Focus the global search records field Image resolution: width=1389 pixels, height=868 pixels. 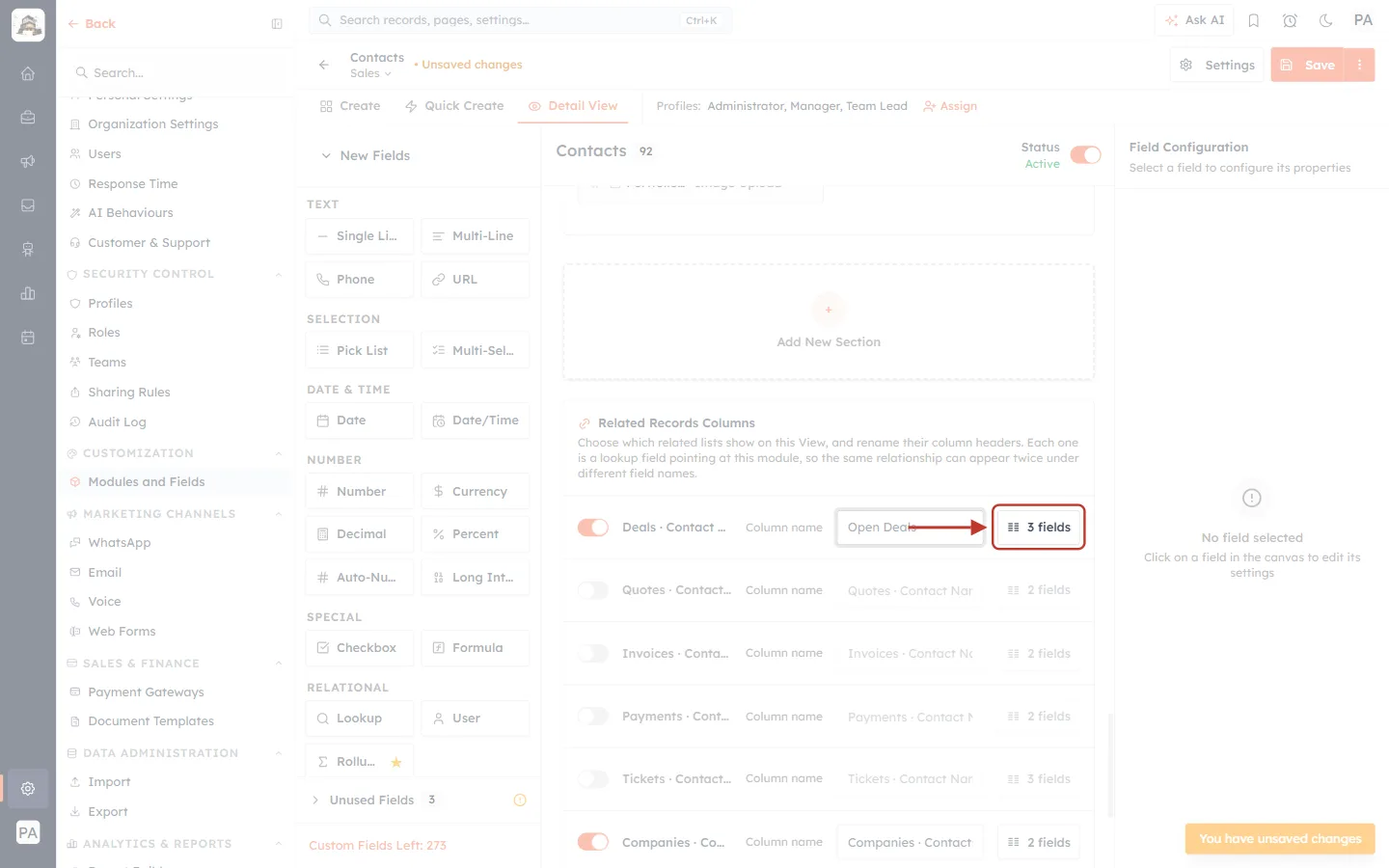point(520,20)
